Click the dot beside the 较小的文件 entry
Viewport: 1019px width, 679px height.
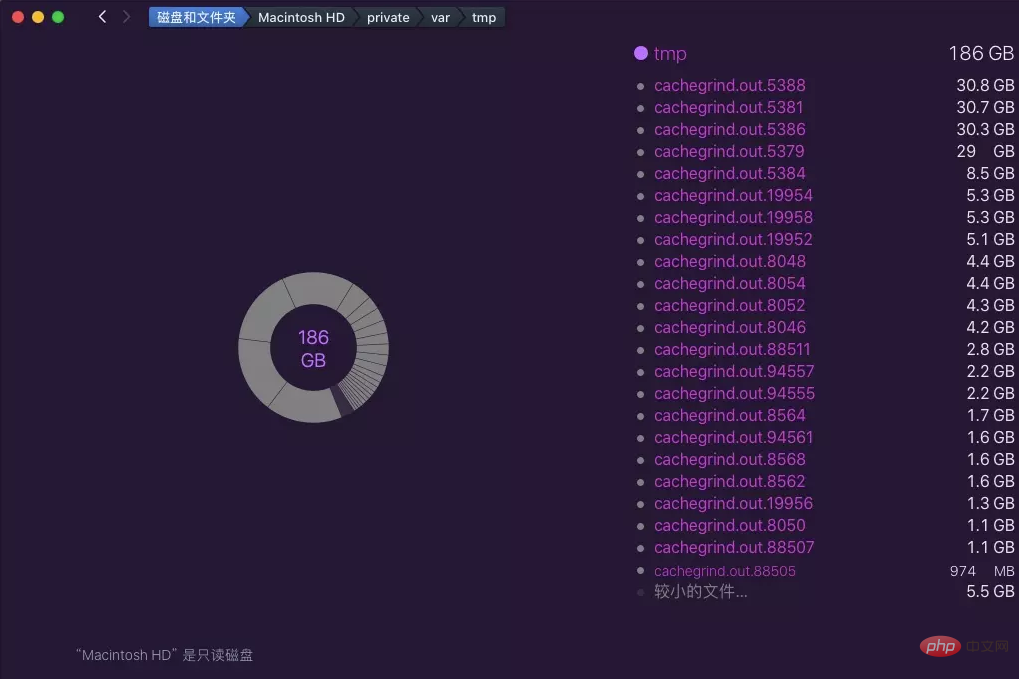[641, 591]
